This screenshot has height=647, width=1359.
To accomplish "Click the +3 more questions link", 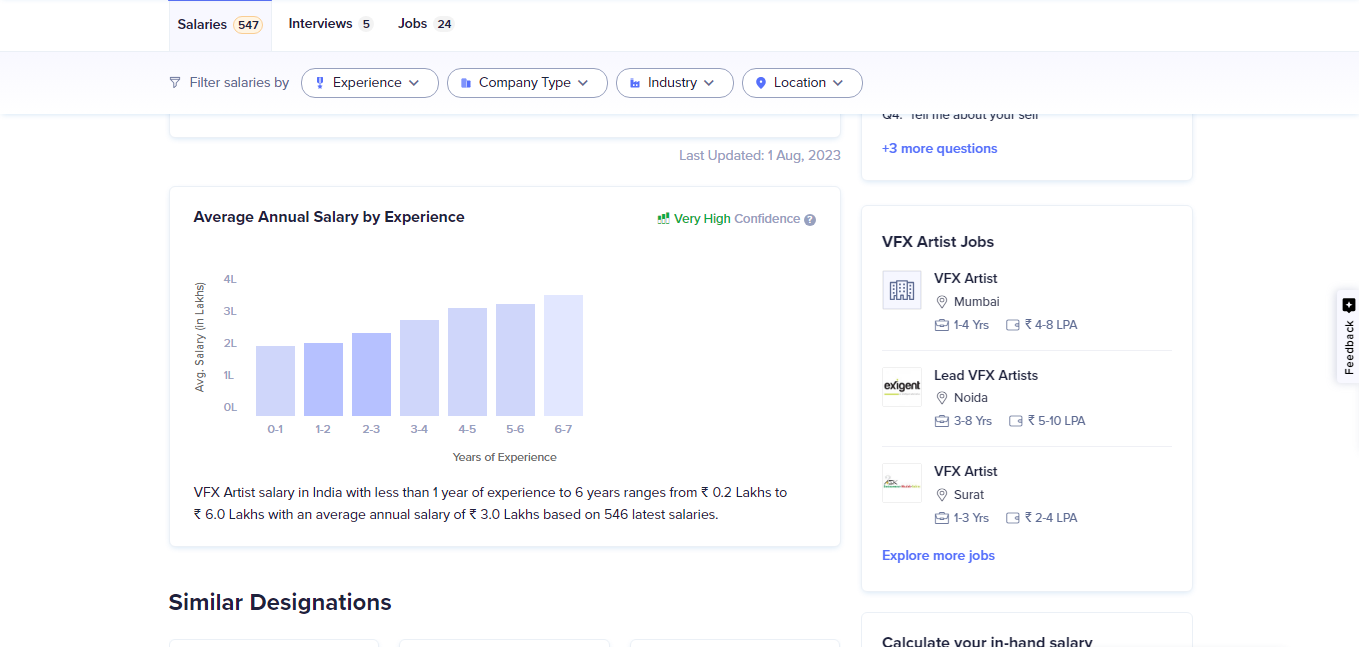I will [x=939, y=148].
